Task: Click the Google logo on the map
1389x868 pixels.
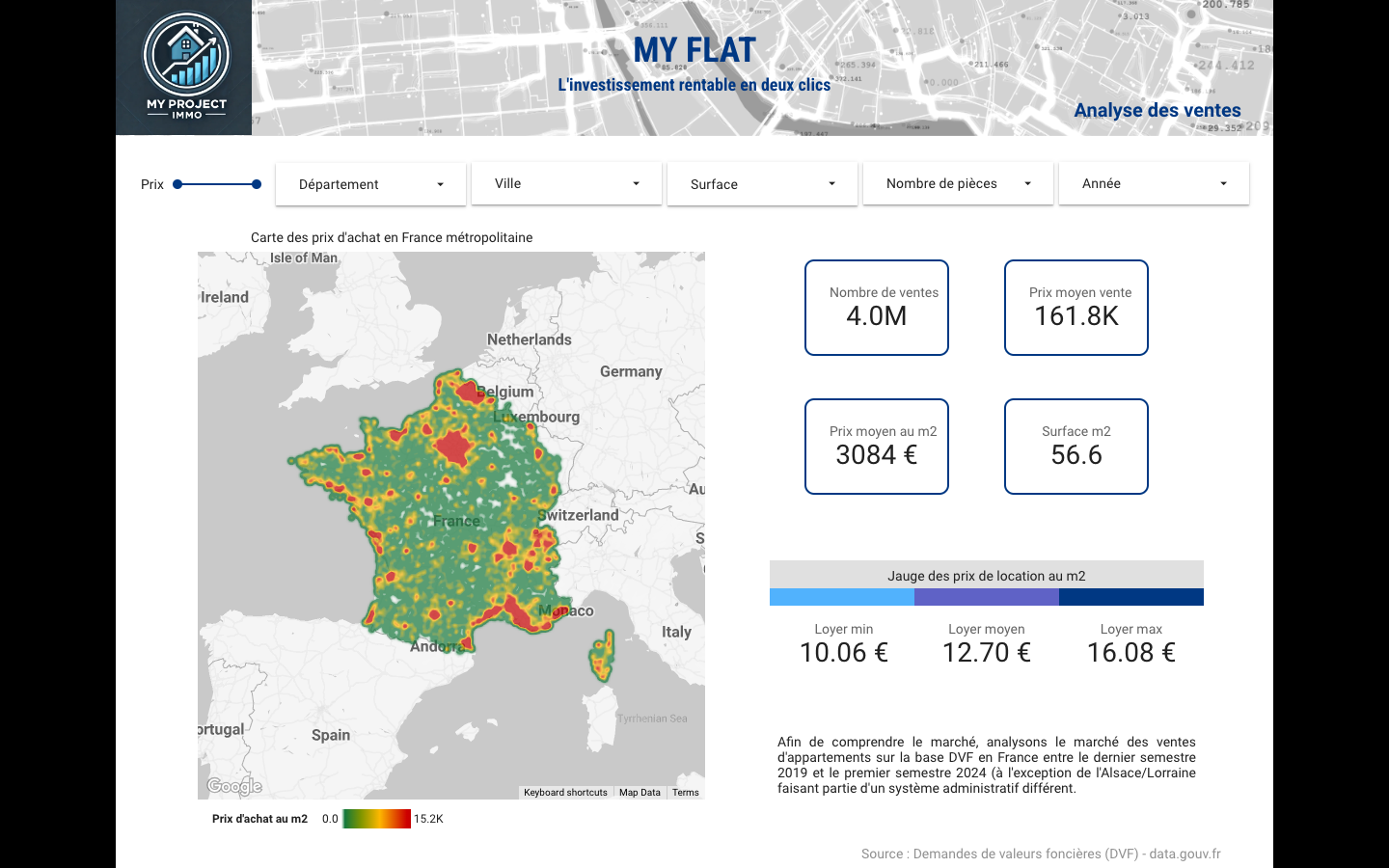Action: click(x=234, y=786)
